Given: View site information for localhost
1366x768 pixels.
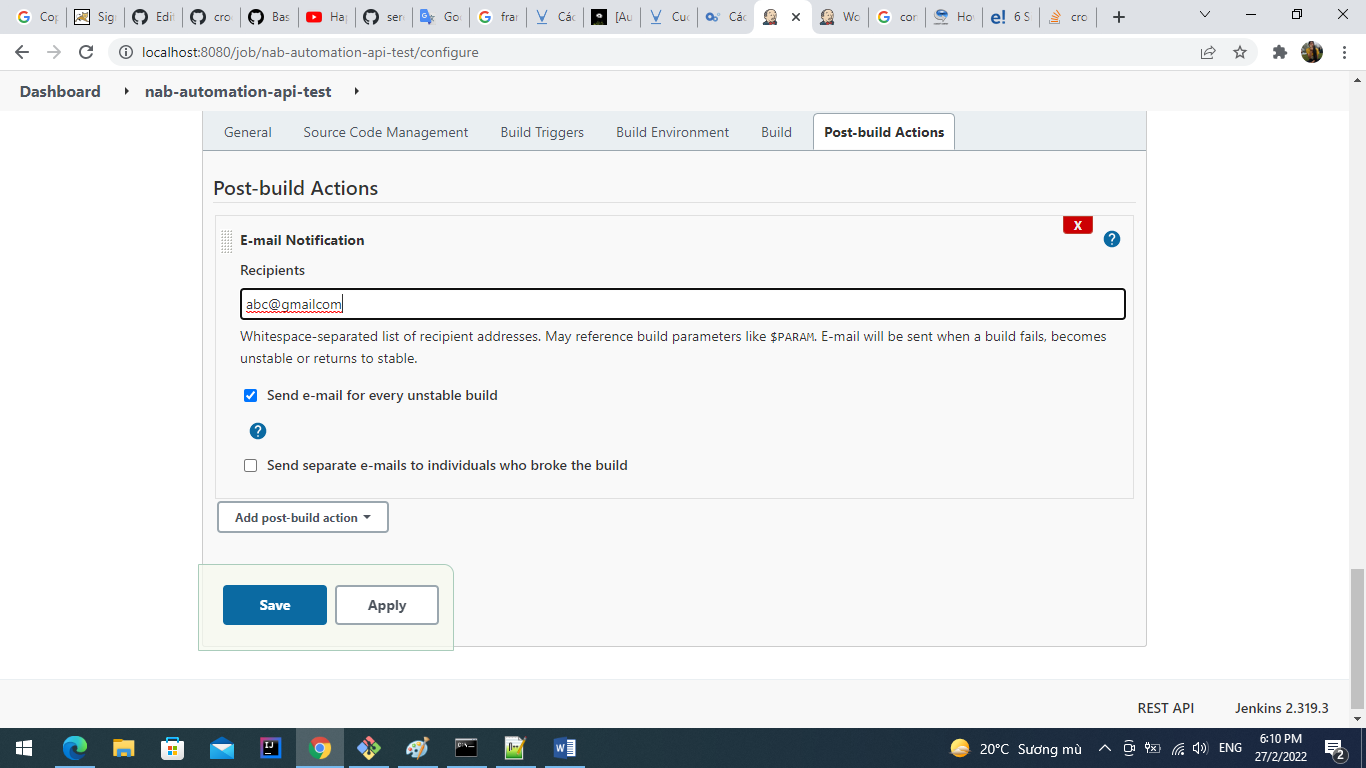Looking at the screenshot, I should click(125, 52).
